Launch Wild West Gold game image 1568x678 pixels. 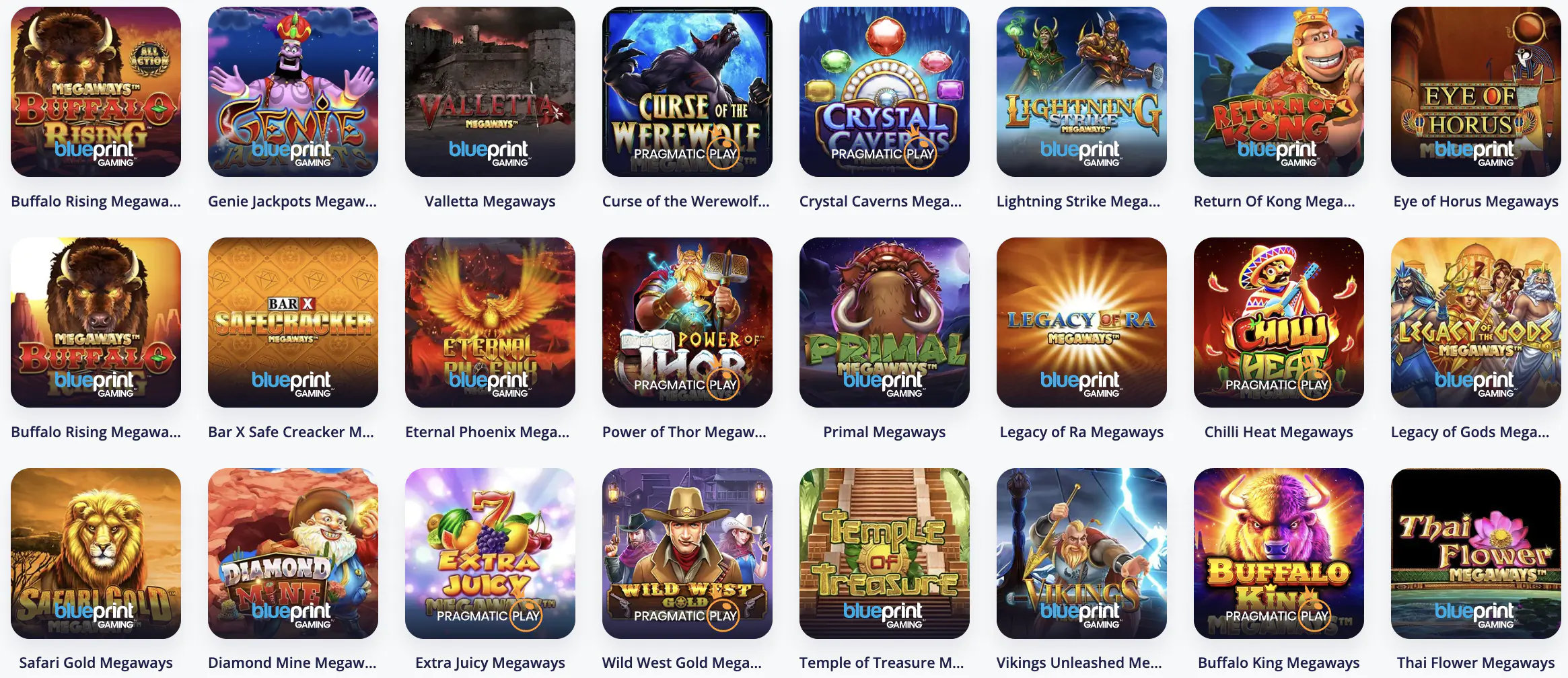(x=687, y=554)
